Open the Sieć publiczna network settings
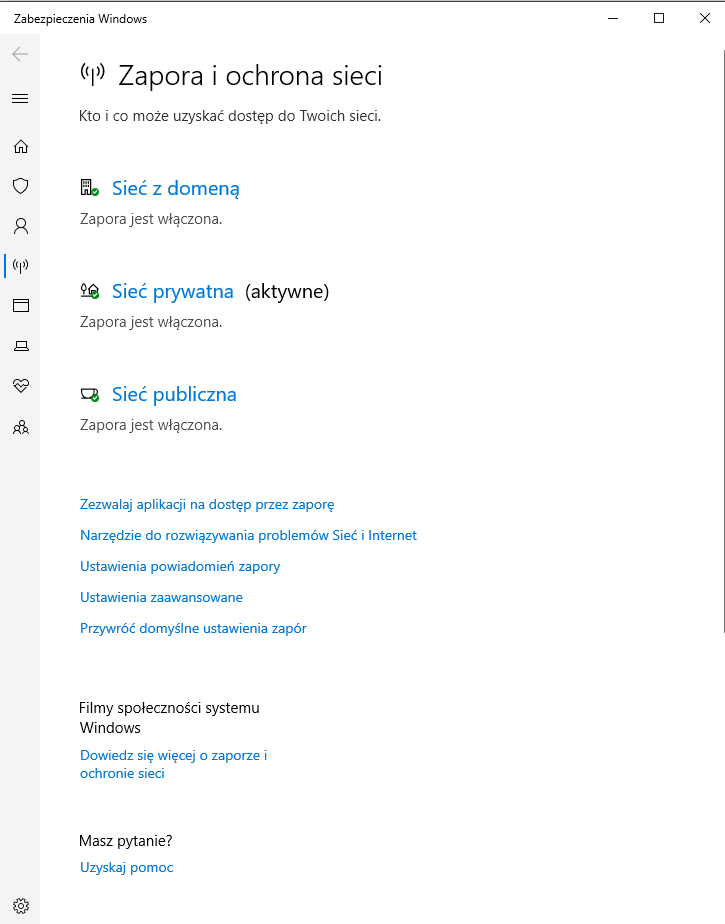The height and width of the screenshot is (924, 725). click(174, 395)
